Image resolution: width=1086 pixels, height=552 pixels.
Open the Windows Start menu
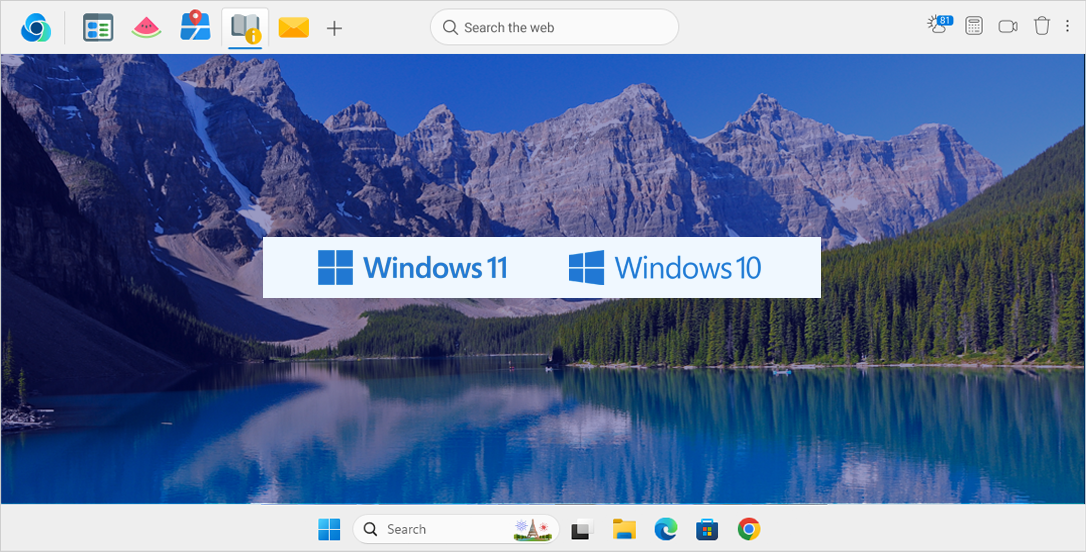coord(329,529)
